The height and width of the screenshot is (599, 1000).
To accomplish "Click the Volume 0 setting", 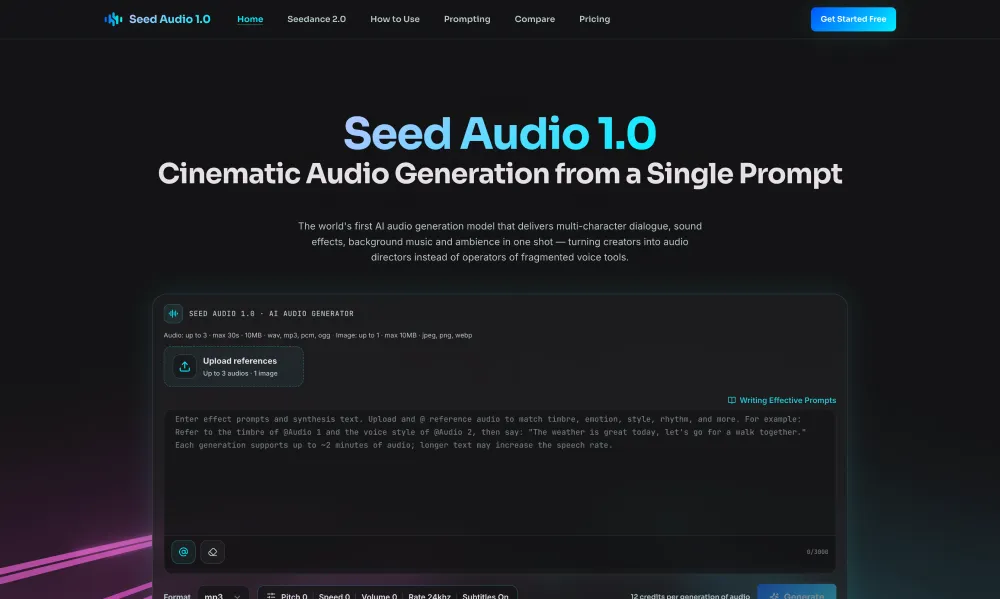I will pyautogui.click(x=379, y=596).
